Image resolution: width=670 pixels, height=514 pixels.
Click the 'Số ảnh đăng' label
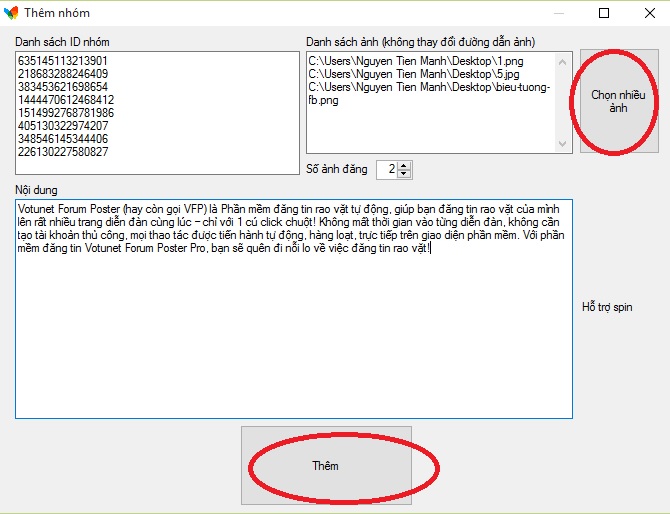337,169
